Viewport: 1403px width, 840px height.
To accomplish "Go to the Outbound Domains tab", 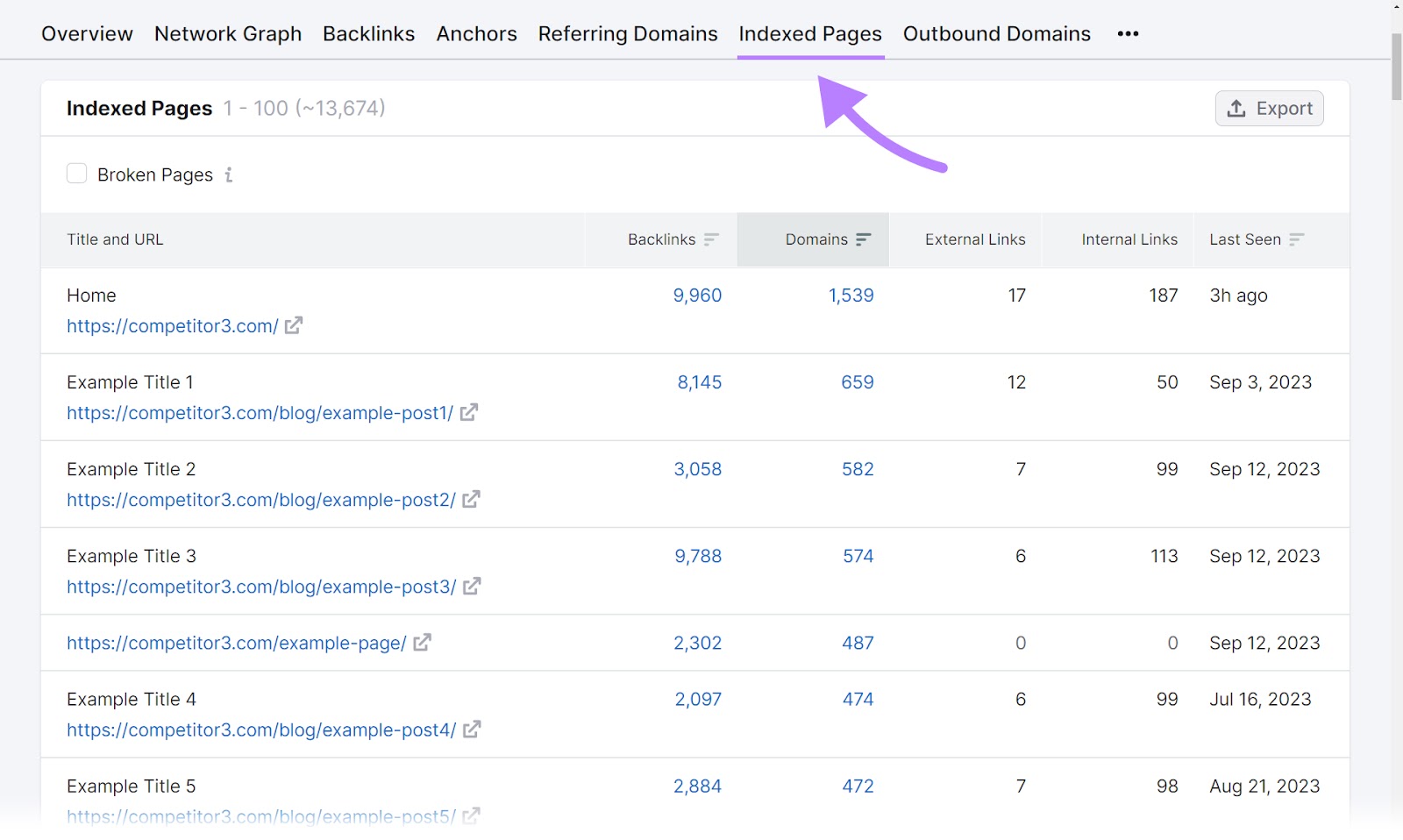I will tap(996, 33).
